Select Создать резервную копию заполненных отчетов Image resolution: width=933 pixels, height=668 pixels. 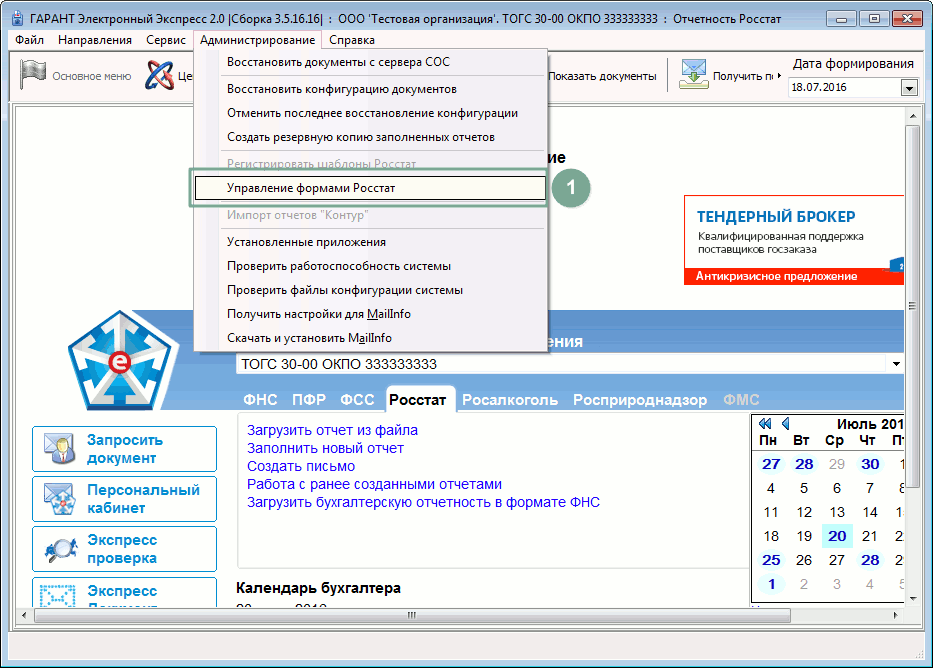tap(370, 137)
